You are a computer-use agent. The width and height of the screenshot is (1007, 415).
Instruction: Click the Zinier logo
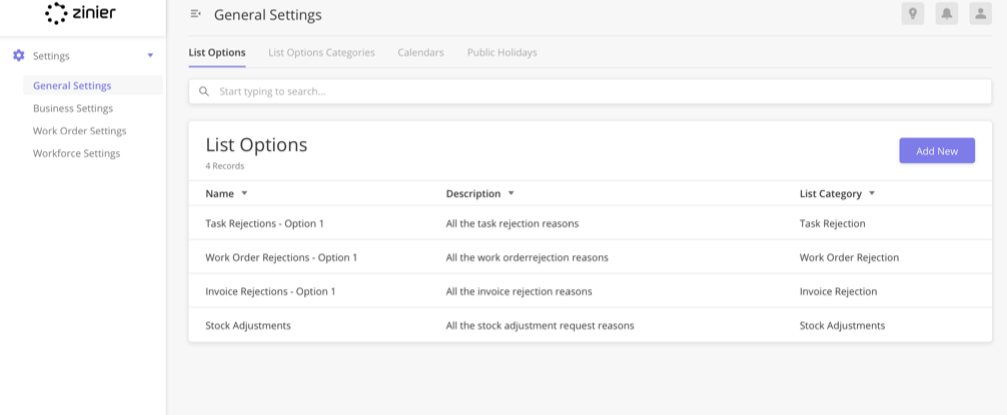point(80,13)
